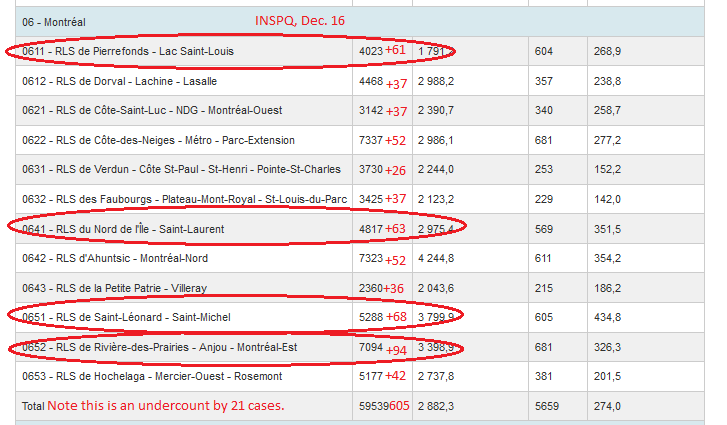Select case count 2360 for Petite Patrie
Image resolution: width=727 pixels, height=425 pixels.
371,288
